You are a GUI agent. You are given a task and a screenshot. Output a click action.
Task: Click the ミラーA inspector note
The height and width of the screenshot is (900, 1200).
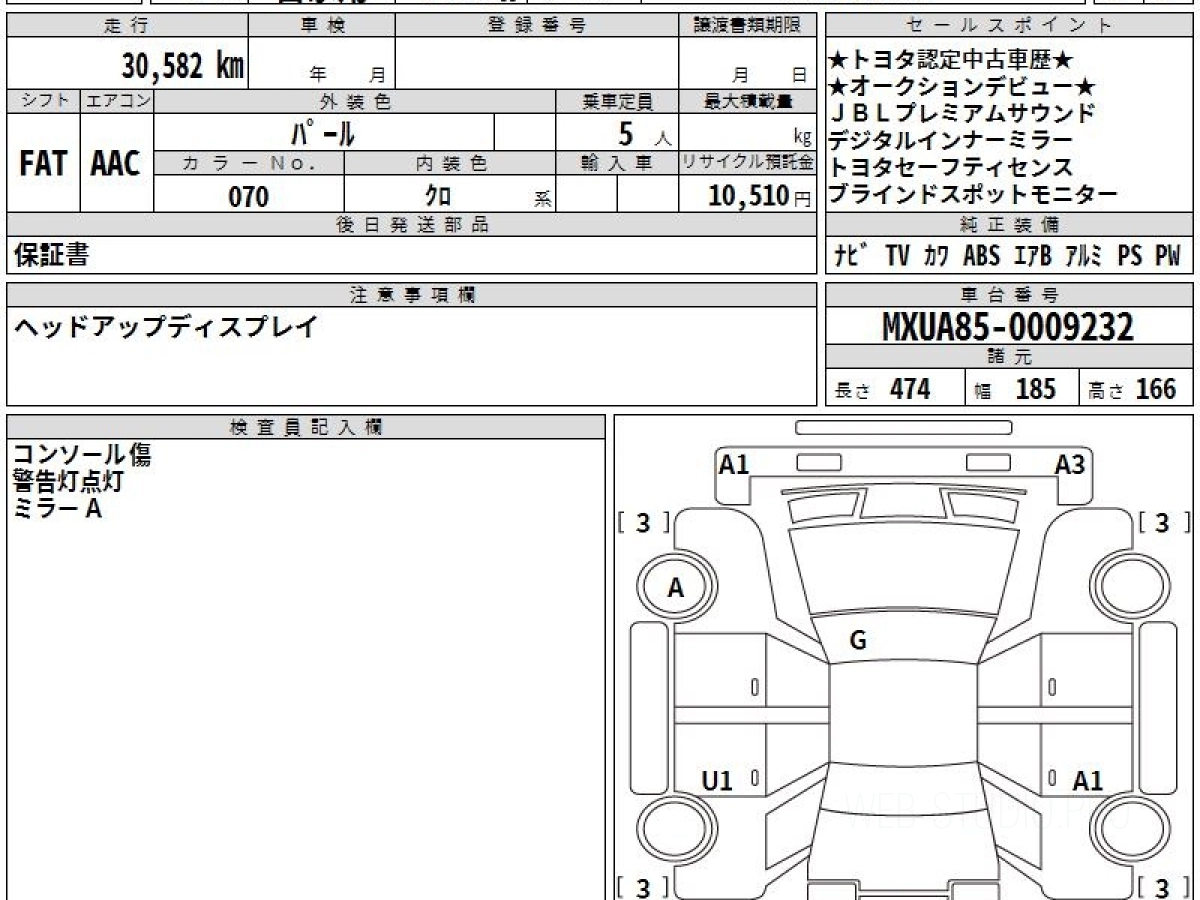[59, 508]
